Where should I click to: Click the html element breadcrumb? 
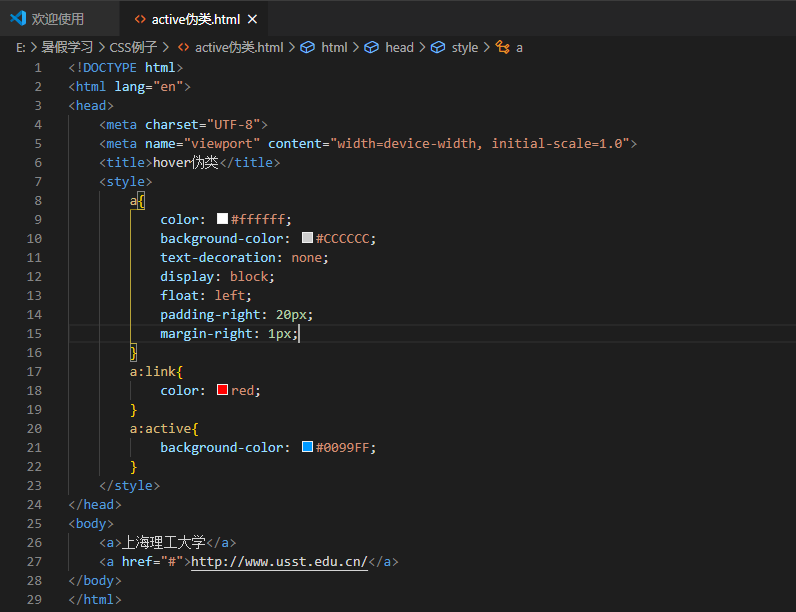click(334, 47)
